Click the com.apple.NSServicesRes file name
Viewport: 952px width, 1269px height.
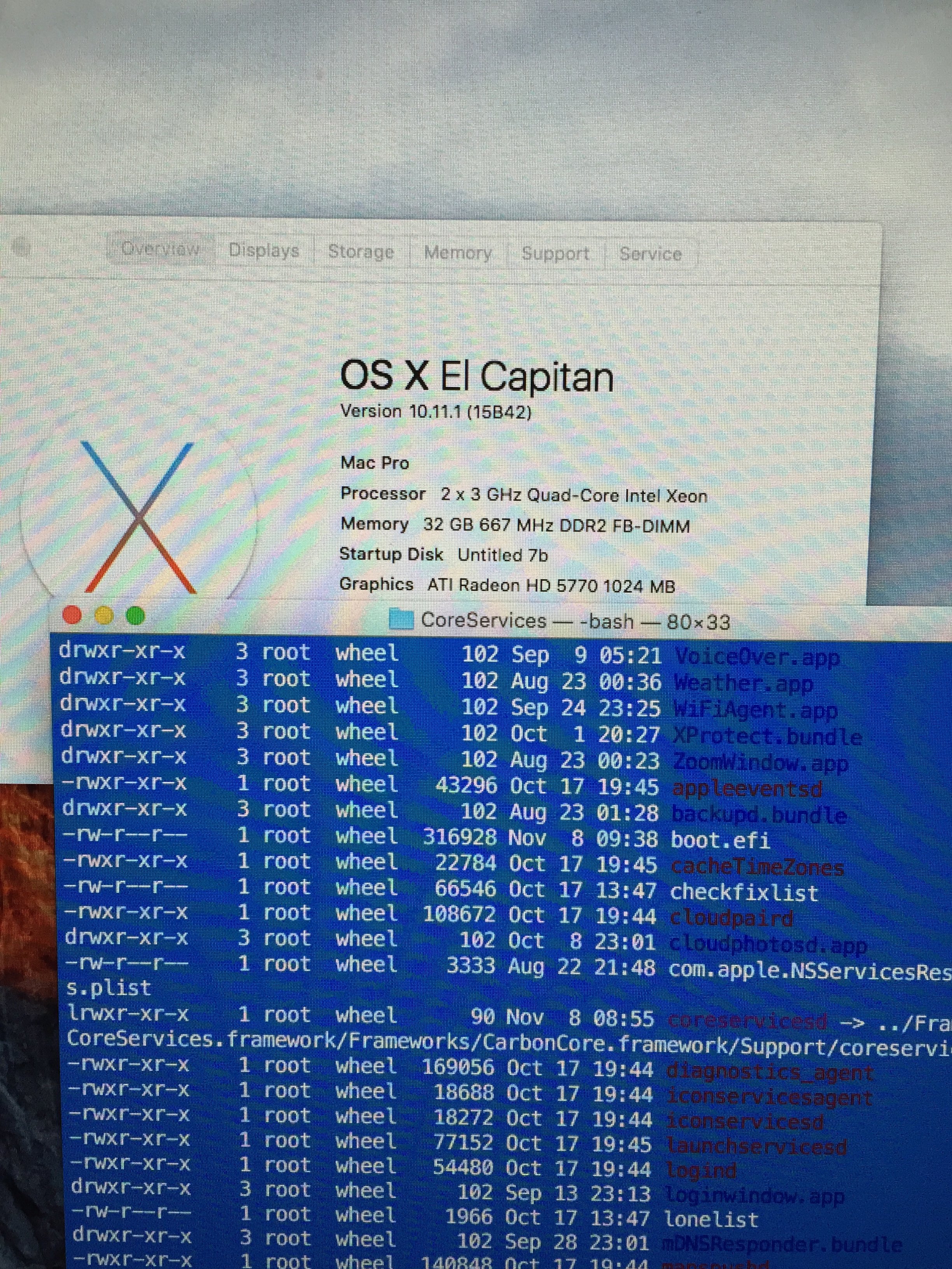click(x=810, y=971)
